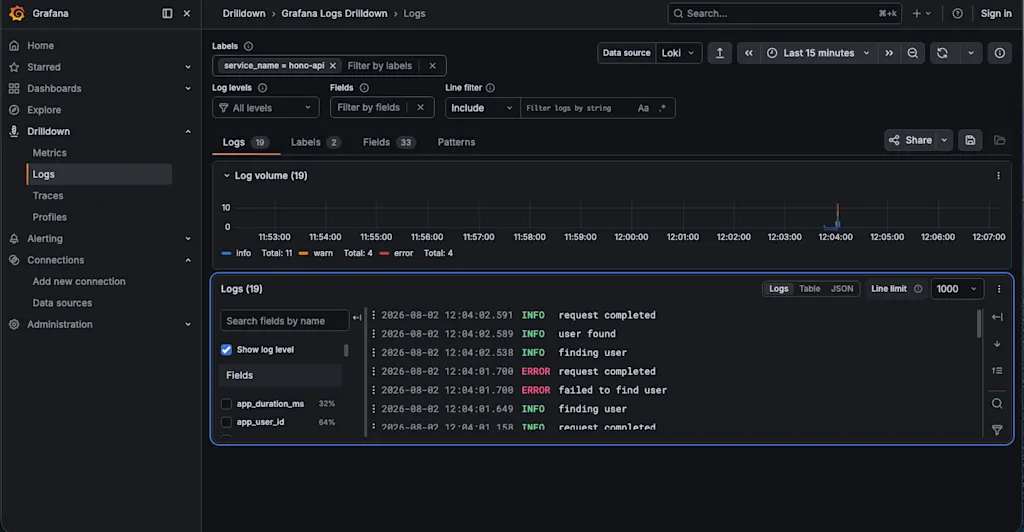
Task: Select the Logs view mode button
Action: click(x=778, y=289)
